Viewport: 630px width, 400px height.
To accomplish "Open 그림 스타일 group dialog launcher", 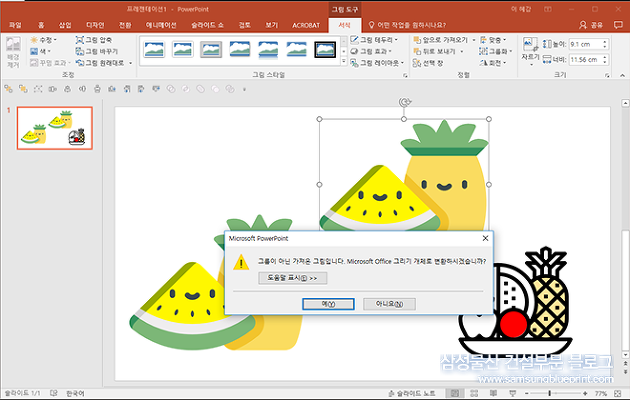I will (405, 75).
